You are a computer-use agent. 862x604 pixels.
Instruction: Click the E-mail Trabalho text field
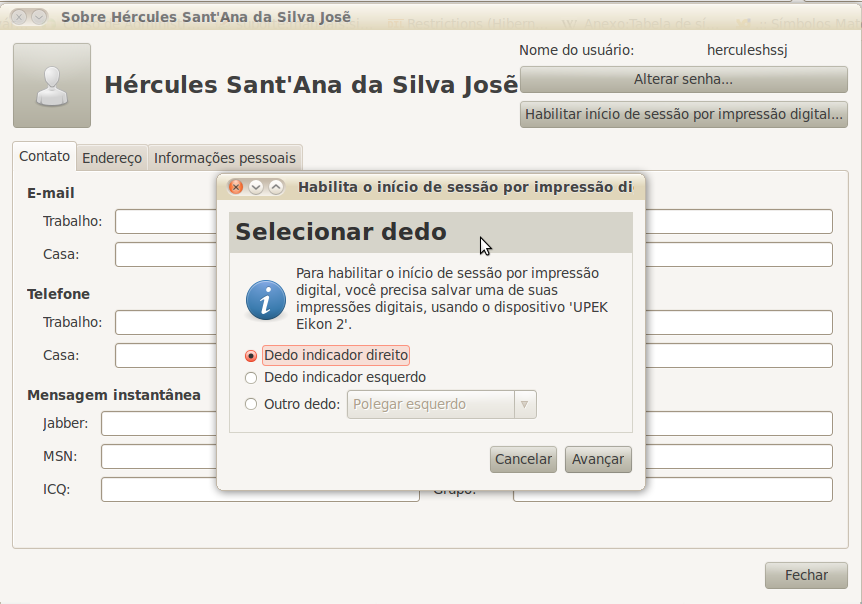click(x=166, y=222)
